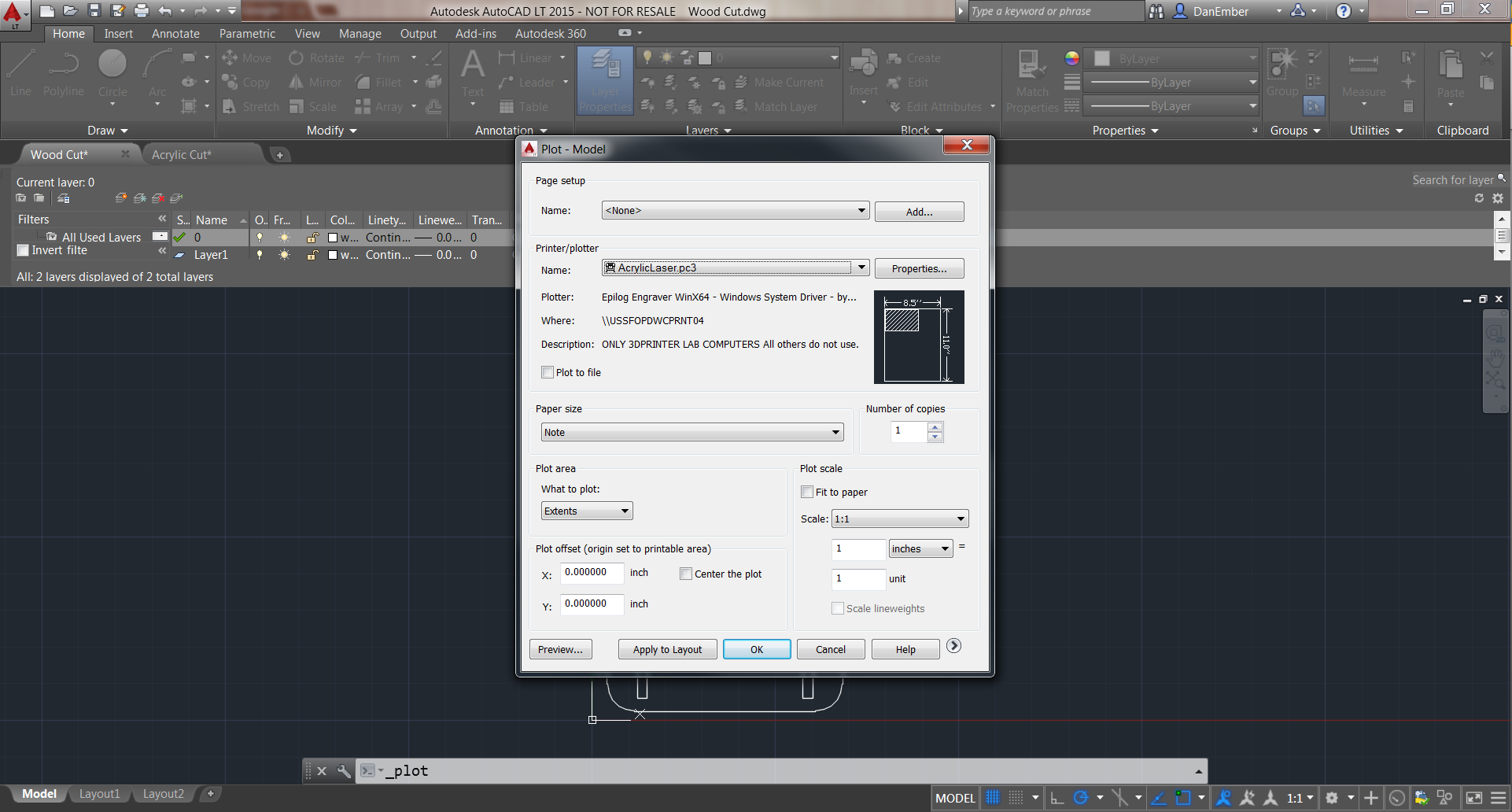Click the save icon in quick access toolbar
Image resolution: width=1512 pixels, height=812 pixels.
point(94,10)
